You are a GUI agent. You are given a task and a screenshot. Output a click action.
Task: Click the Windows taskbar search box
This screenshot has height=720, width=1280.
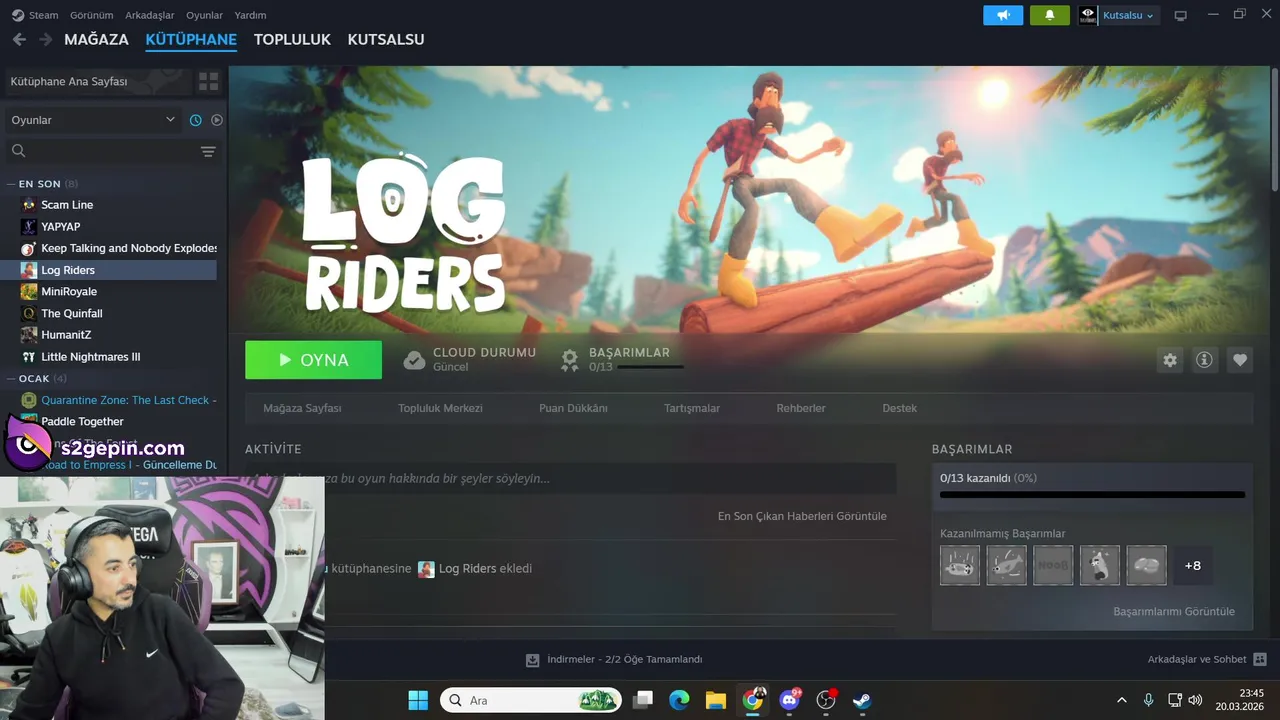pos(531,700)
